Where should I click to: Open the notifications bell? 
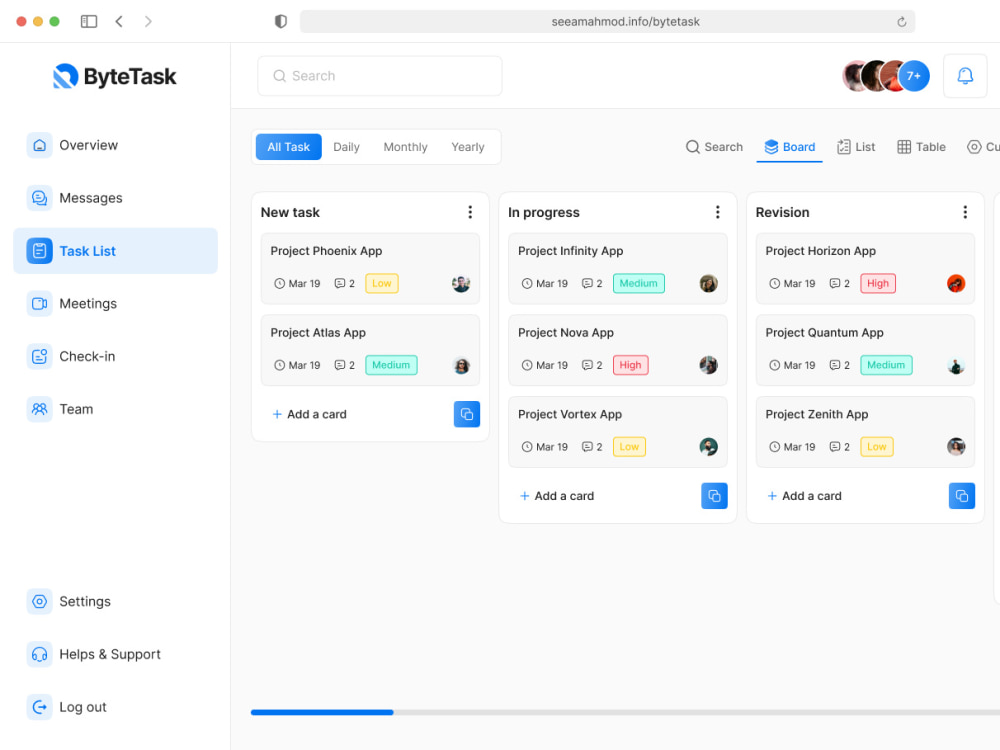(965, 76)
